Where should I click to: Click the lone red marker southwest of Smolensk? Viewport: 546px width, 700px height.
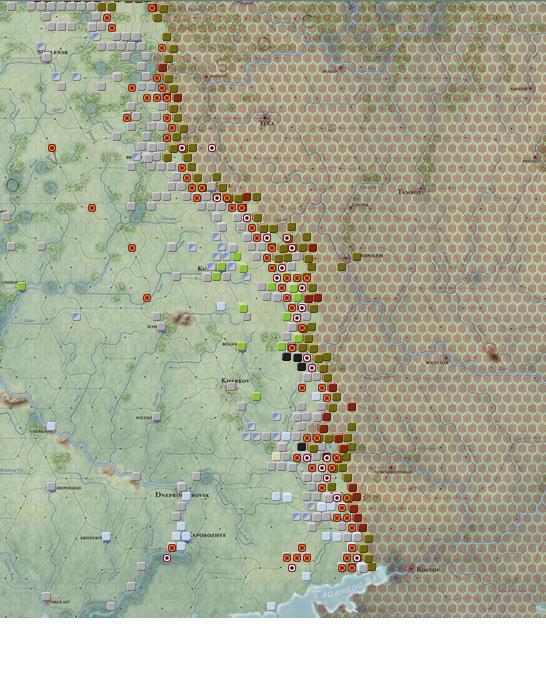(x=52, y=148)
